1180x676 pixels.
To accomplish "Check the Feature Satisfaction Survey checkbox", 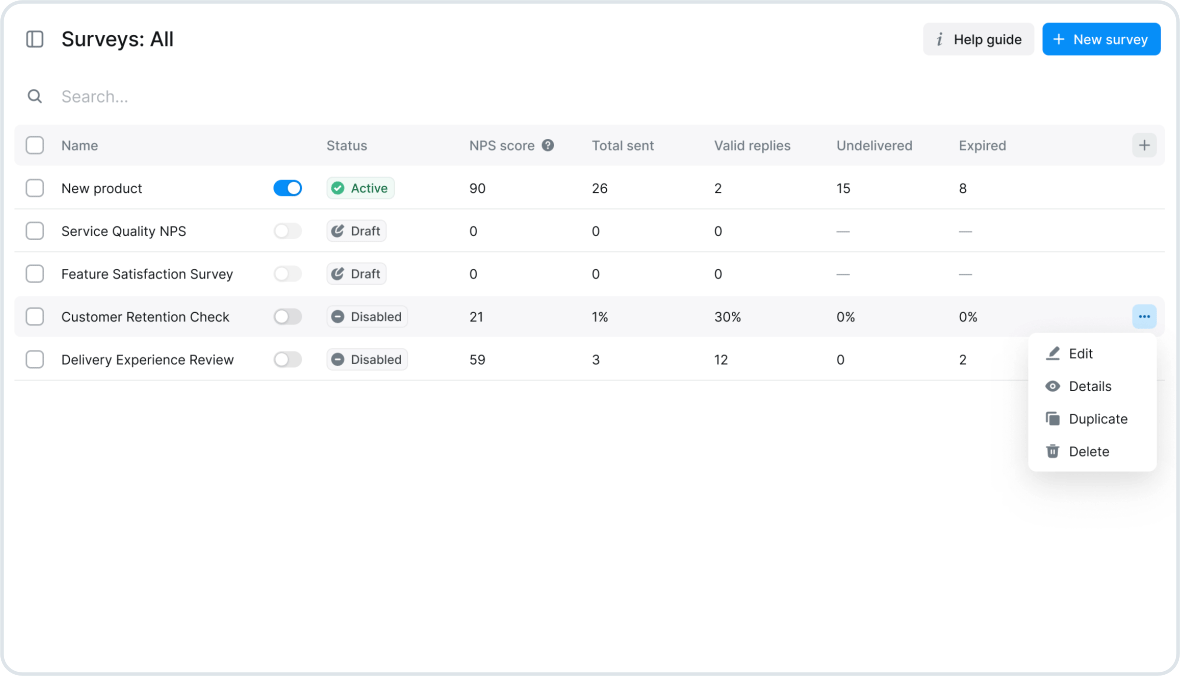I will [35, 274].
